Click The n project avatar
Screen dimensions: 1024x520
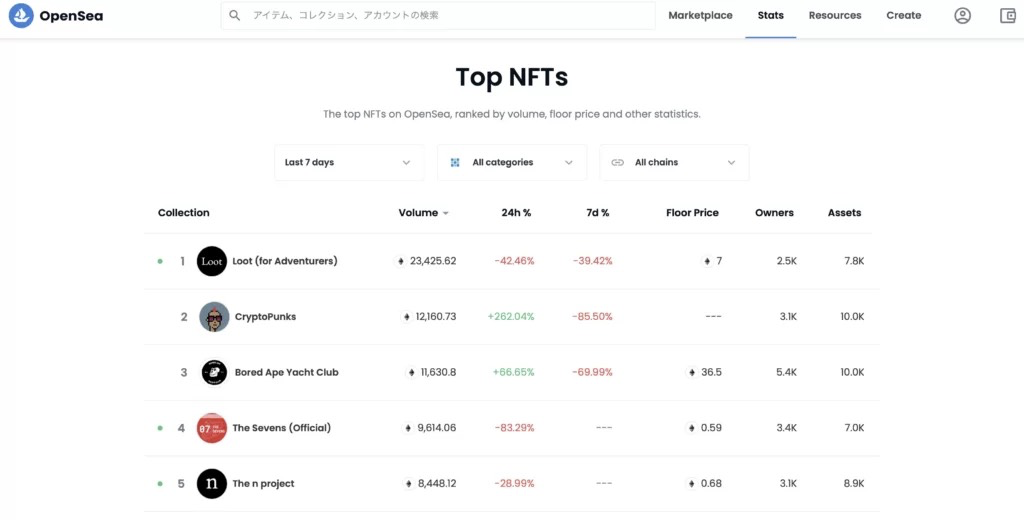tap(212, 483)
